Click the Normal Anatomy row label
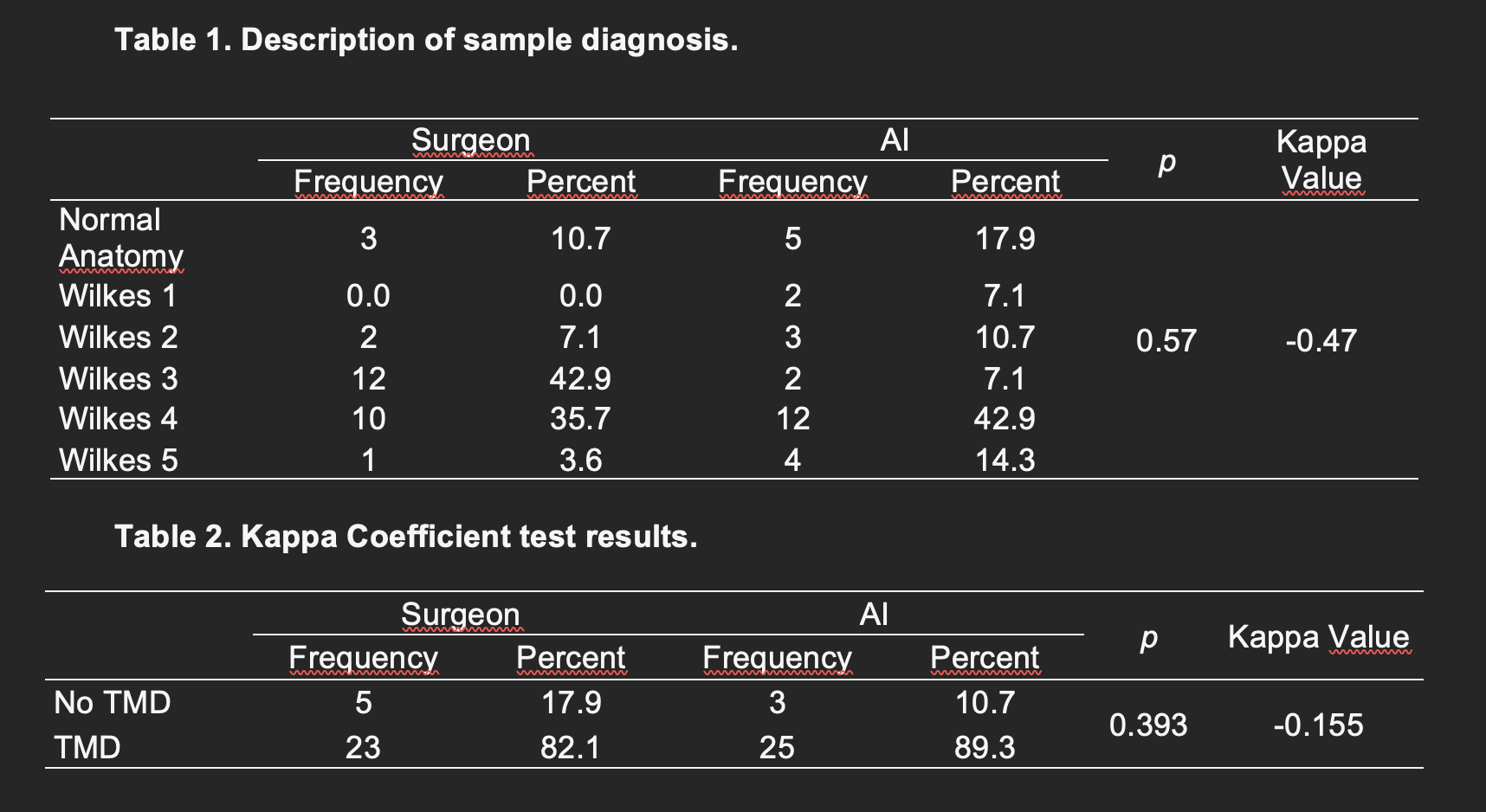This screenshot has height=812, width=1486. 120,238
